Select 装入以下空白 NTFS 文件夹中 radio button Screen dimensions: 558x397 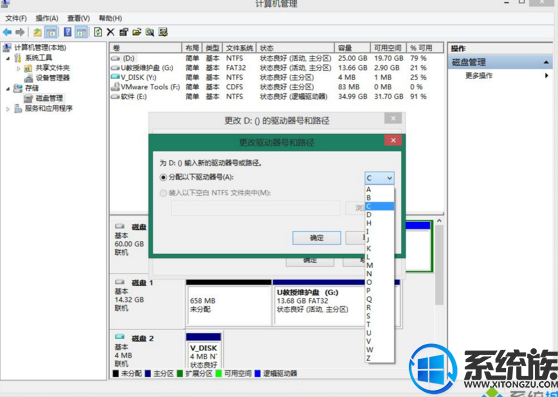point(163,193)
